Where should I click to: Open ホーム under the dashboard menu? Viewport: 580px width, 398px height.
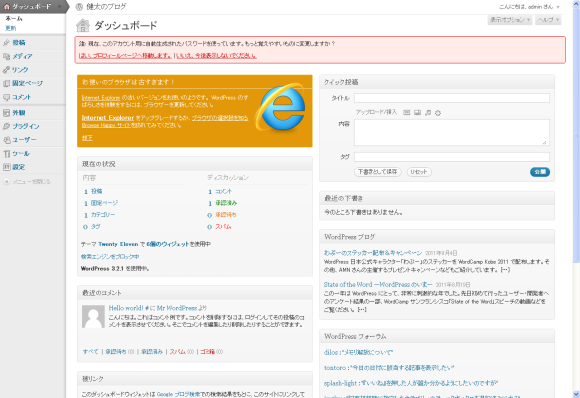14,18
